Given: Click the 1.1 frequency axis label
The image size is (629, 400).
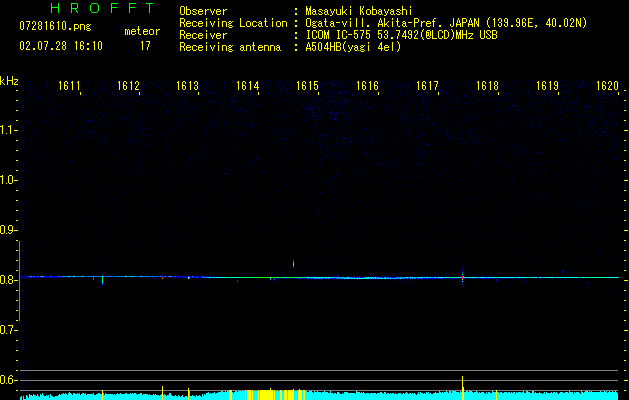Looking at the screenshot, I should coord(8,130).
